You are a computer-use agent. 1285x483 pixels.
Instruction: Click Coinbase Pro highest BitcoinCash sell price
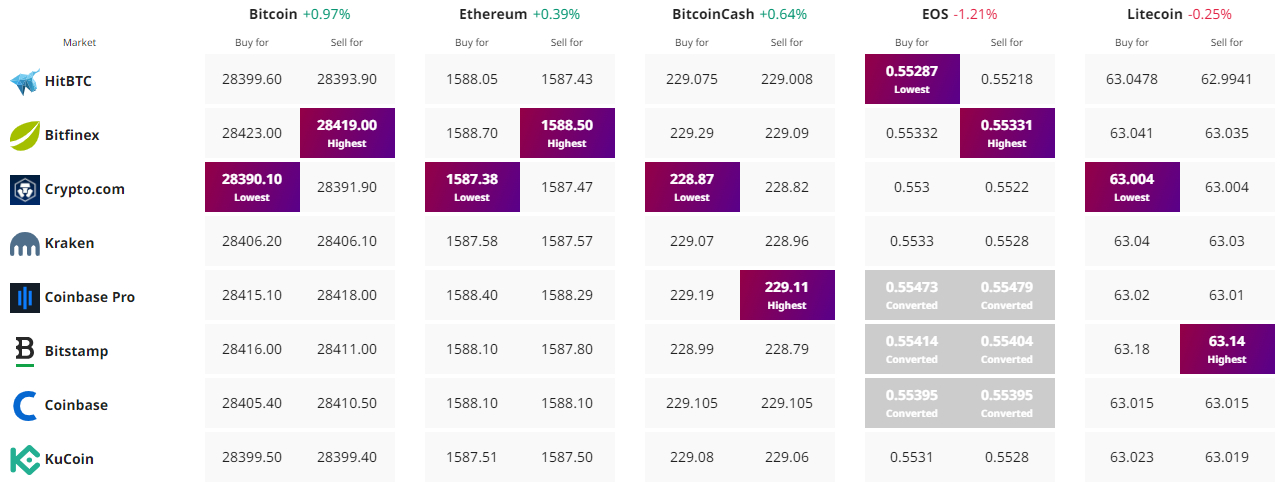coord(787,294)
